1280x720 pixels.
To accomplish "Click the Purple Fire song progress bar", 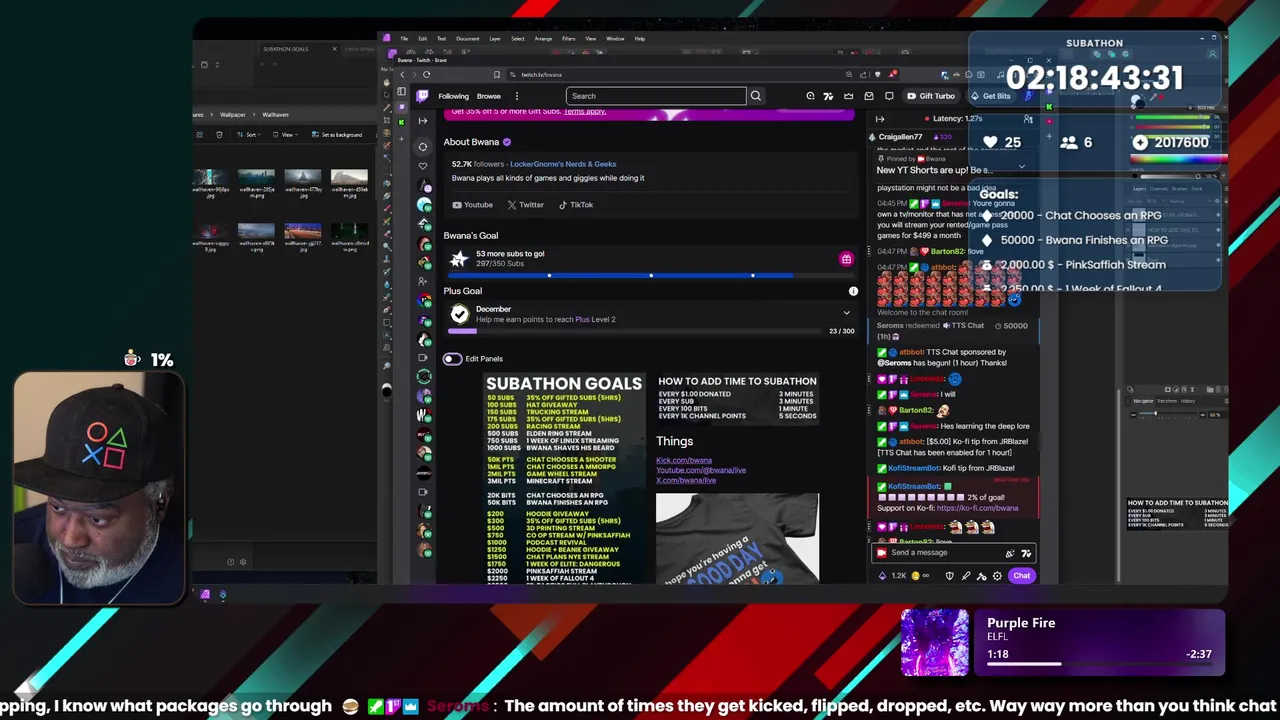I will [1099, 663].
